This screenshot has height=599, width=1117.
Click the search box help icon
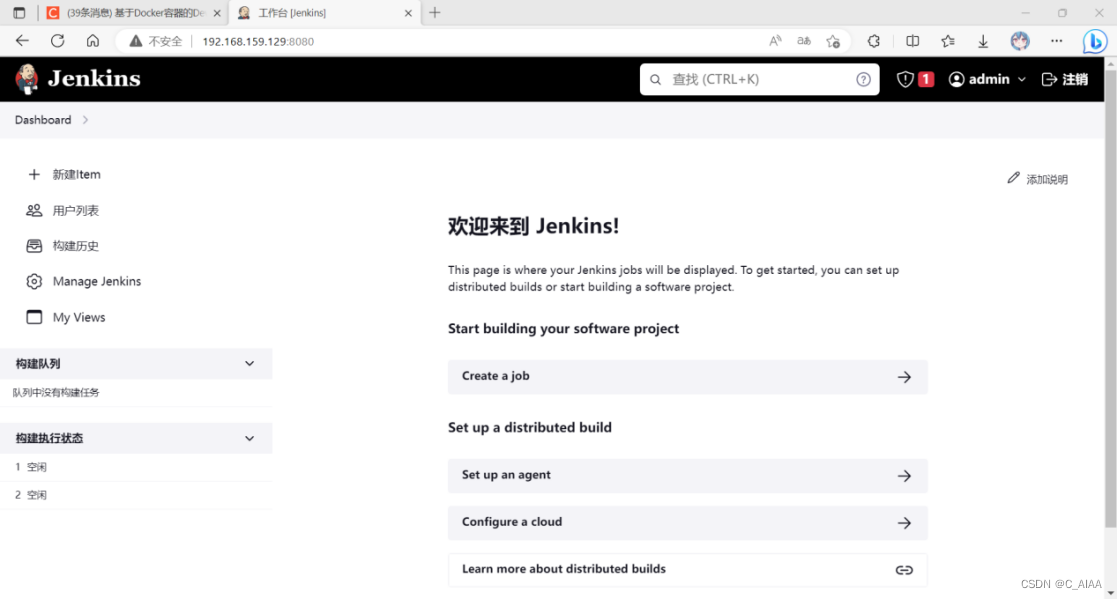(863, 79)
